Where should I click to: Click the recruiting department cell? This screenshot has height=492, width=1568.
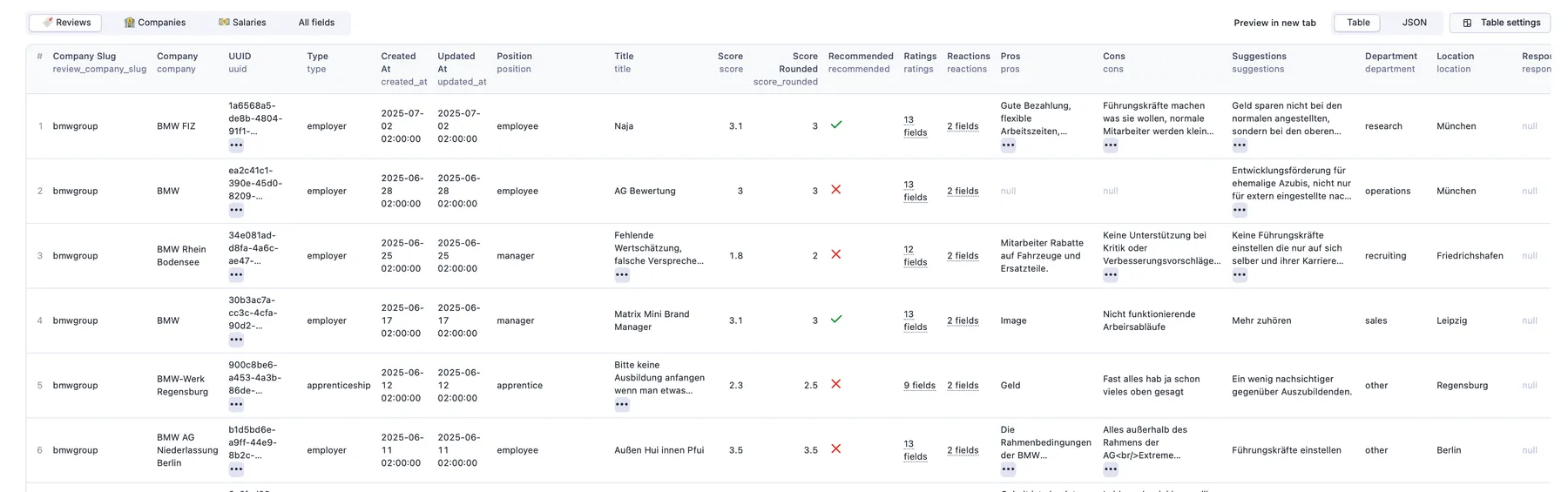(1385, 256)
